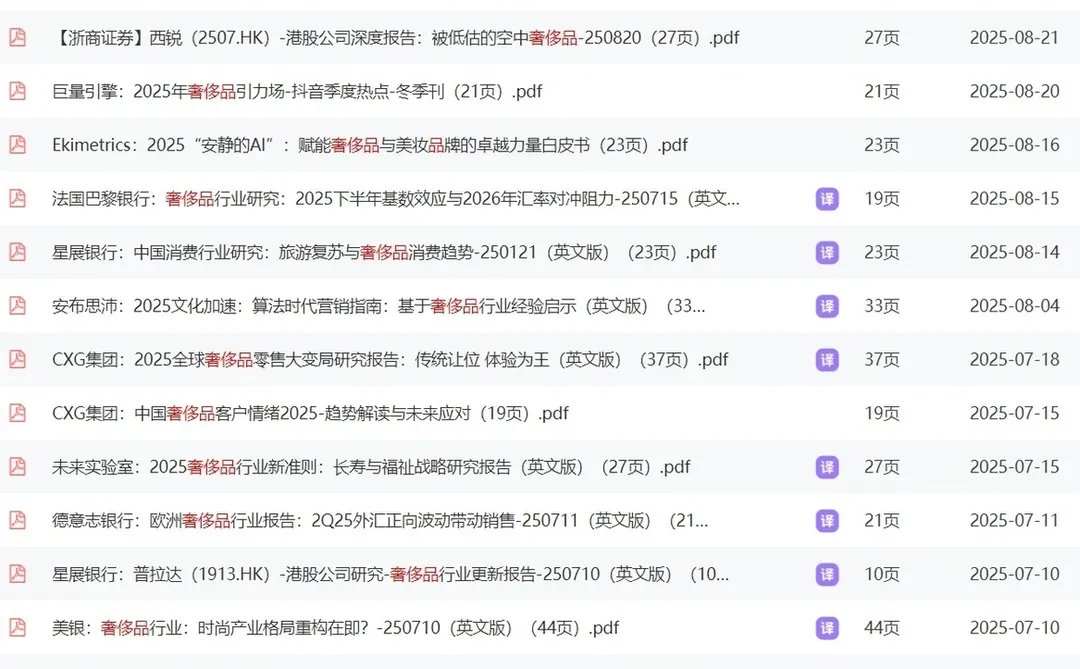Open 星展银行 中国消费行业研究 title
Viewport: 1080px width, 669px height.
384,252
